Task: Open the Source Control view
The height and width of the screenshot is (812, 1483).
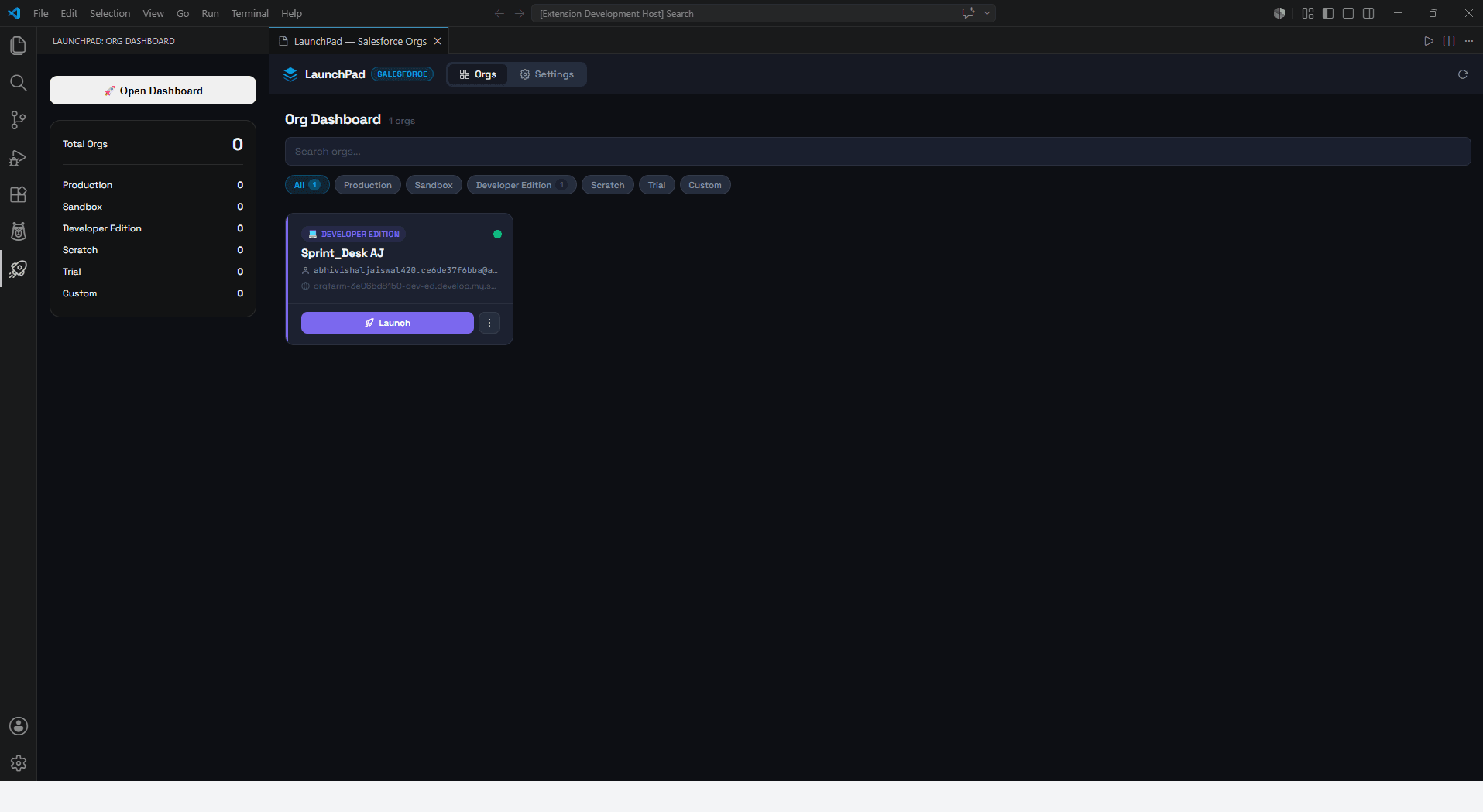Action: pos(18,120)
